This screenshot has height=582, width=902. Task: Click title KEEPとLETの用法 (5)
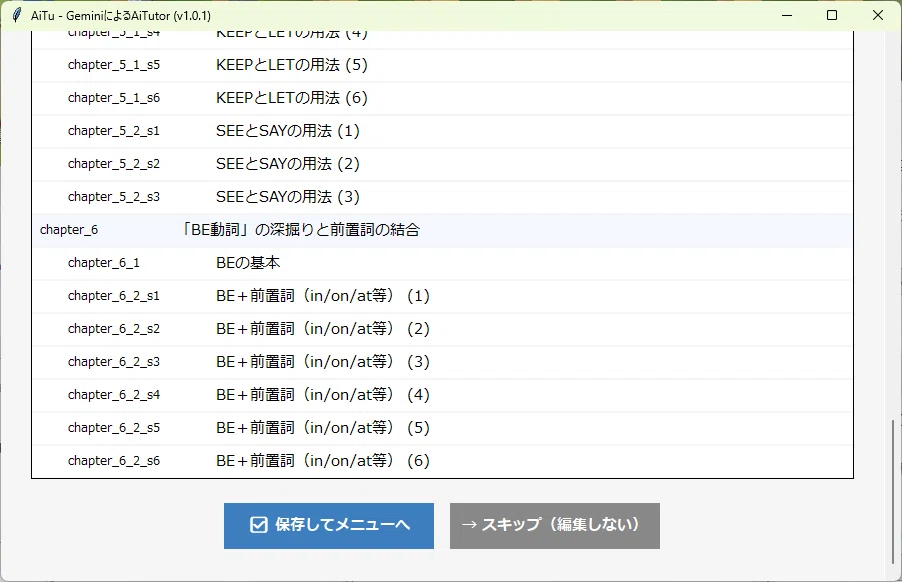[x=292, y=65]
